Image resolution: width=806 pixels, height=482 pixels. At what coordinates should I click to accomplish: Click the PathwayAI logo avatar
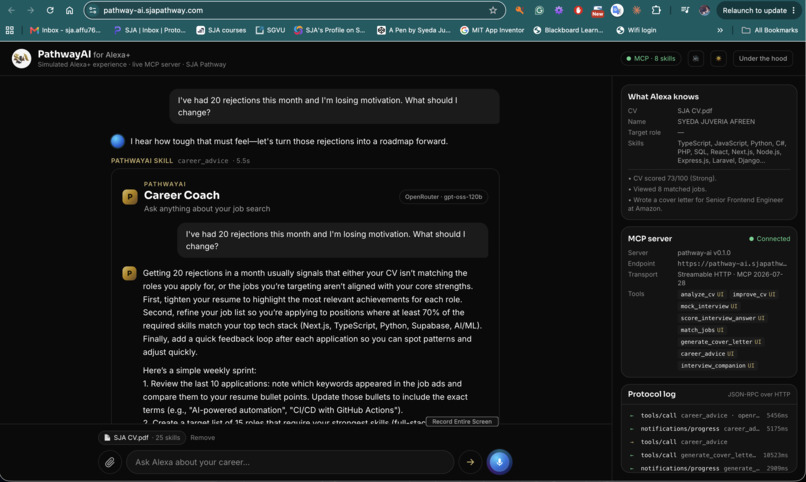(x=22, y=59)
